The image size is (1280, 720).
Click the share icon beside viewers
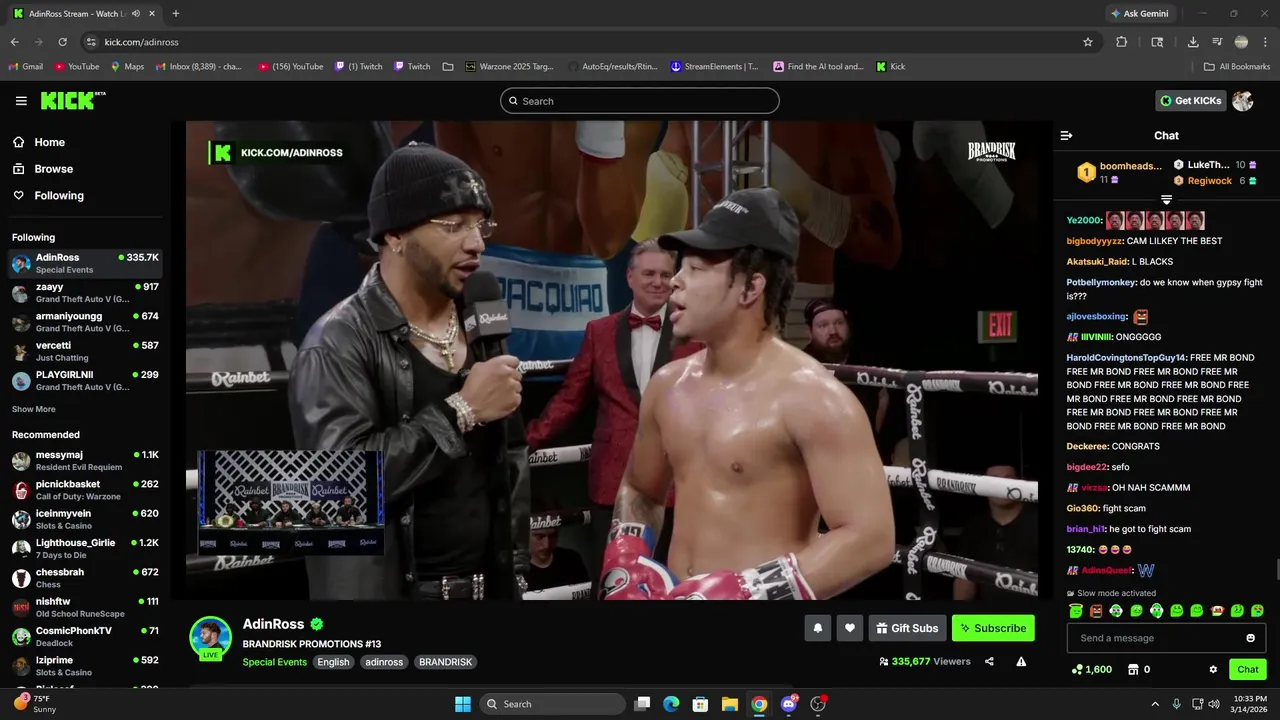989,661
